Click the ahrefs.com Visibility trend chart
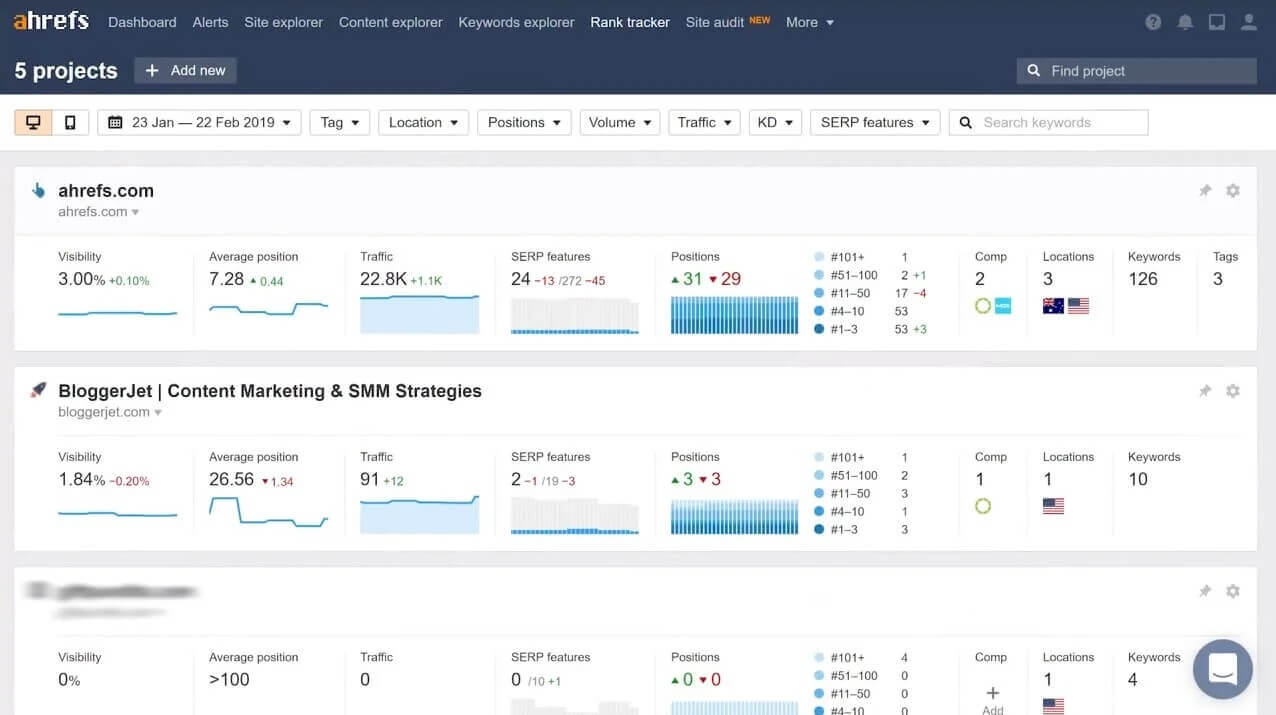Viewport: 1276px width, 715px height. pyautogui.click(x=118, y=314)
